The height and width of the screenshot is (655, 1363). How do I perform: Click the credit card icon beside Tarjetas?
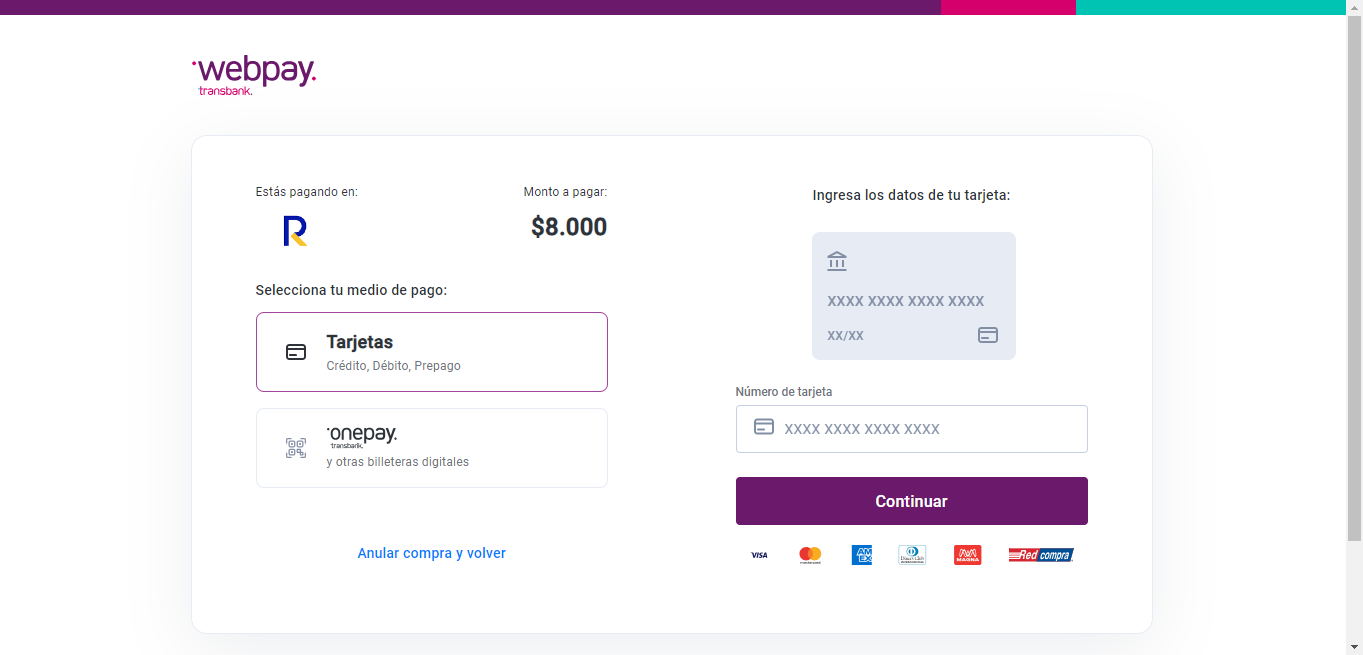coord(296,352)
